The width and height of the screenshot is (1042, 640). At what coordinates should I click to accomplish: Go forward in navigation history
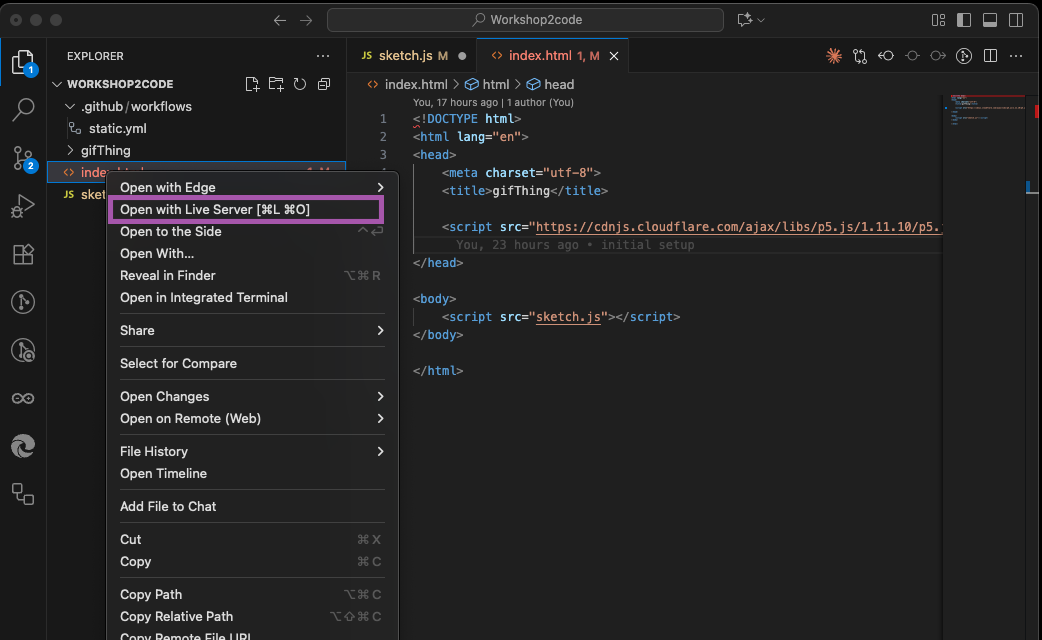click(306, 20)
